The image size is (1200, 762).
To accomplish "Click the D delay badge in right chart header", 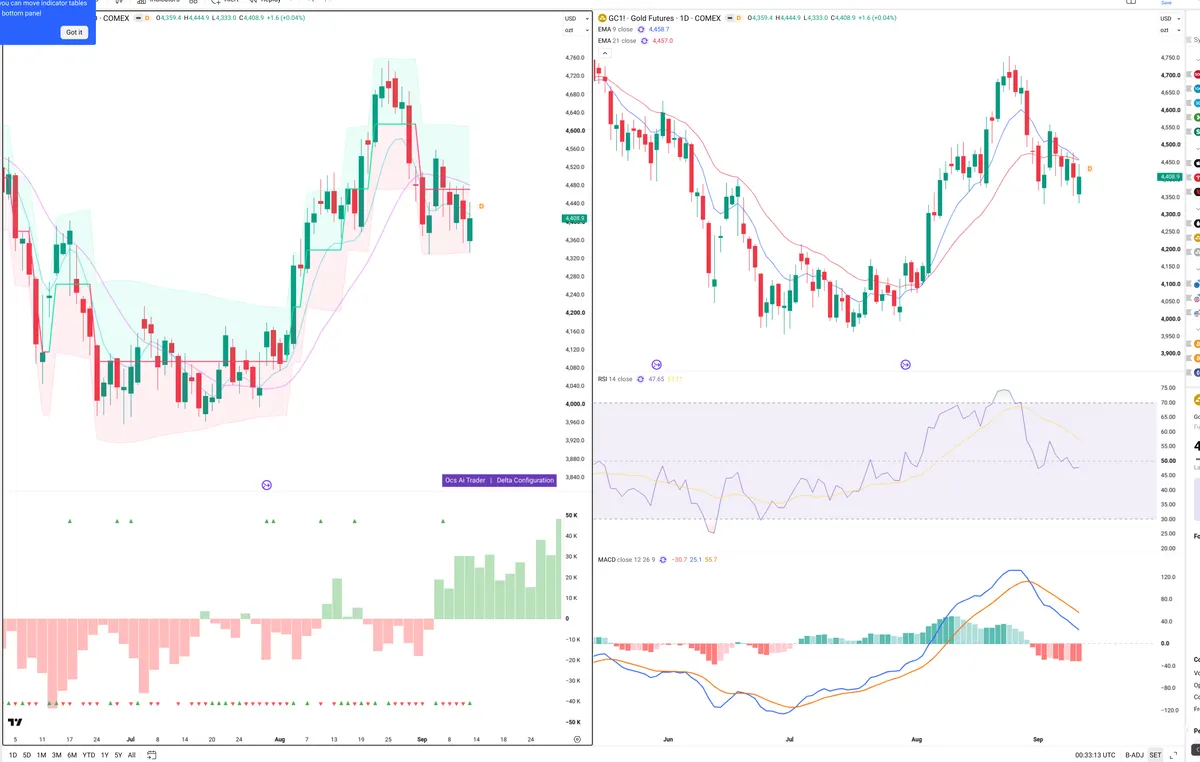I will (739, 18).
